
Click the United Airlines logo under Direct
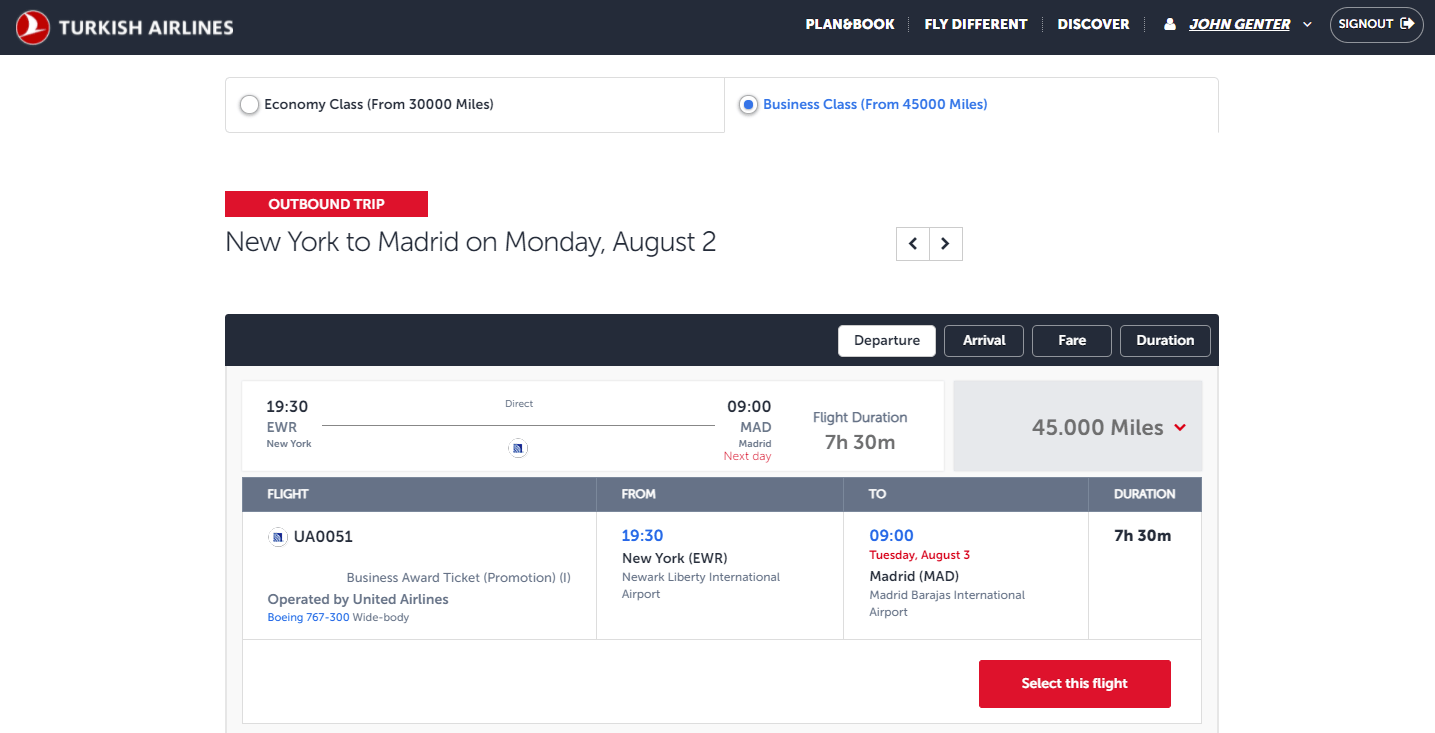(x=518, y=449)
